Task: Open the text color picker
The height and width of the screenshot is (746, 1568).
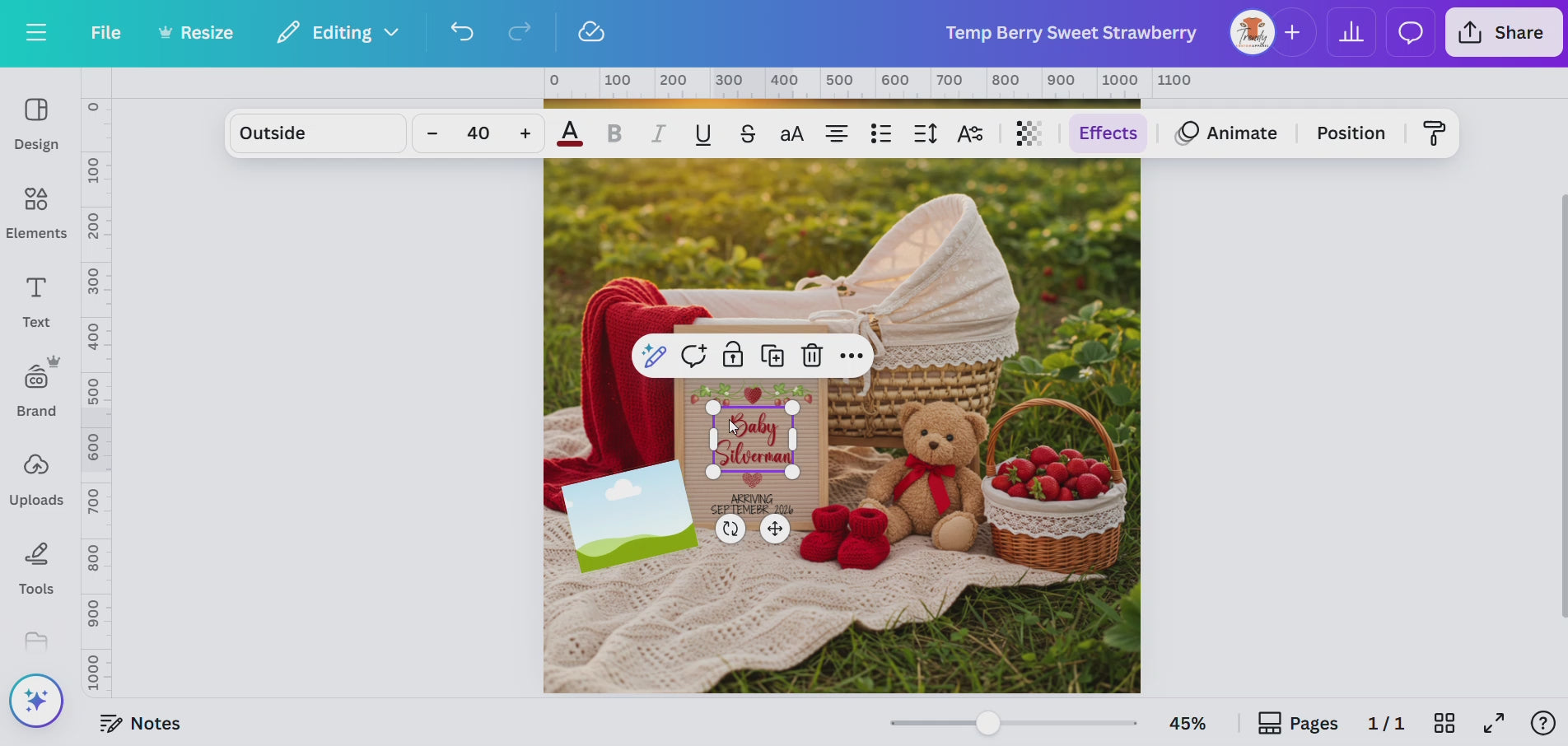Action: (570, 133)
